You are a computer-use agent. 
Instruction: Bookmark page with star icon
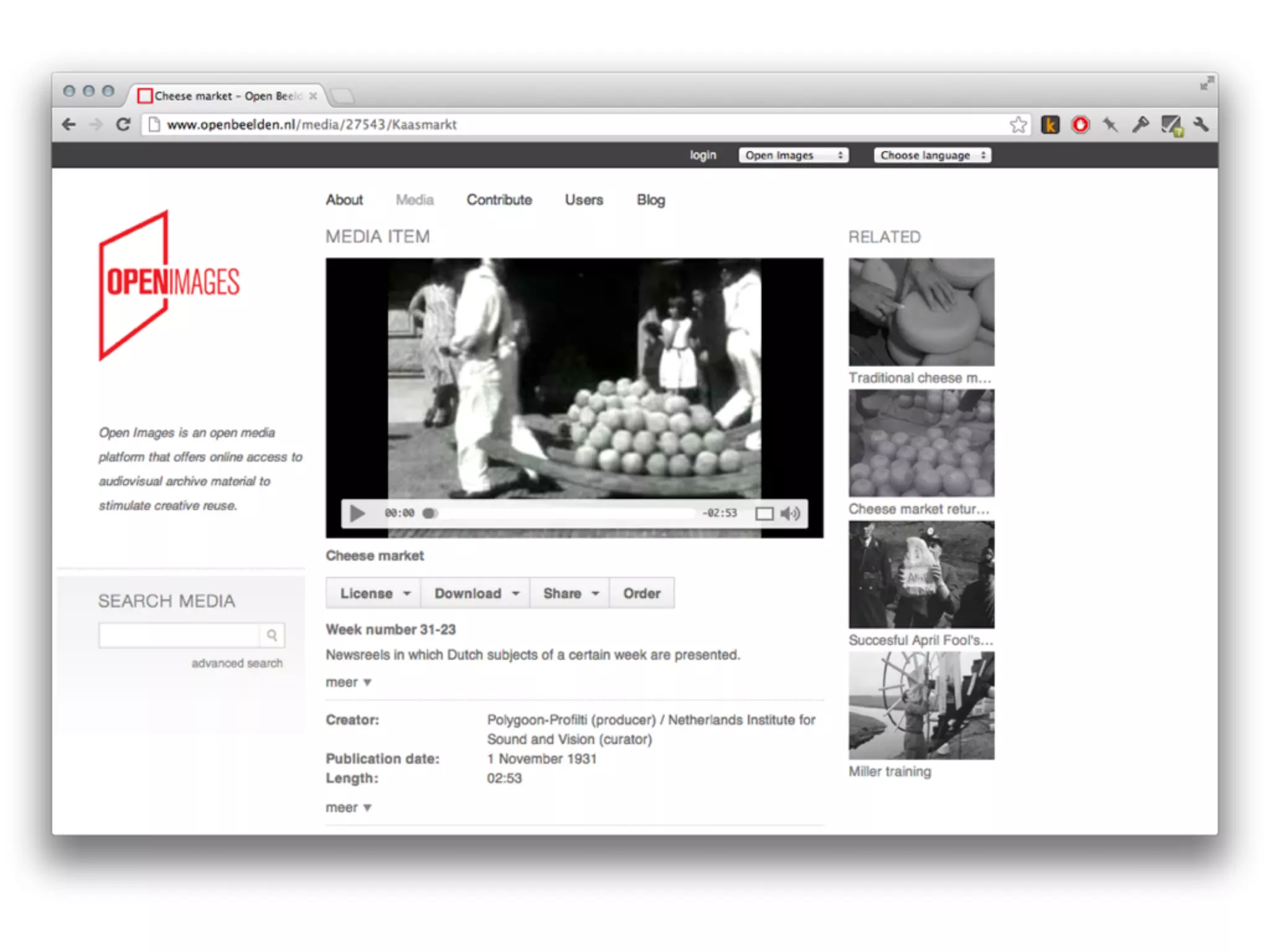(x=1018, y=125)
